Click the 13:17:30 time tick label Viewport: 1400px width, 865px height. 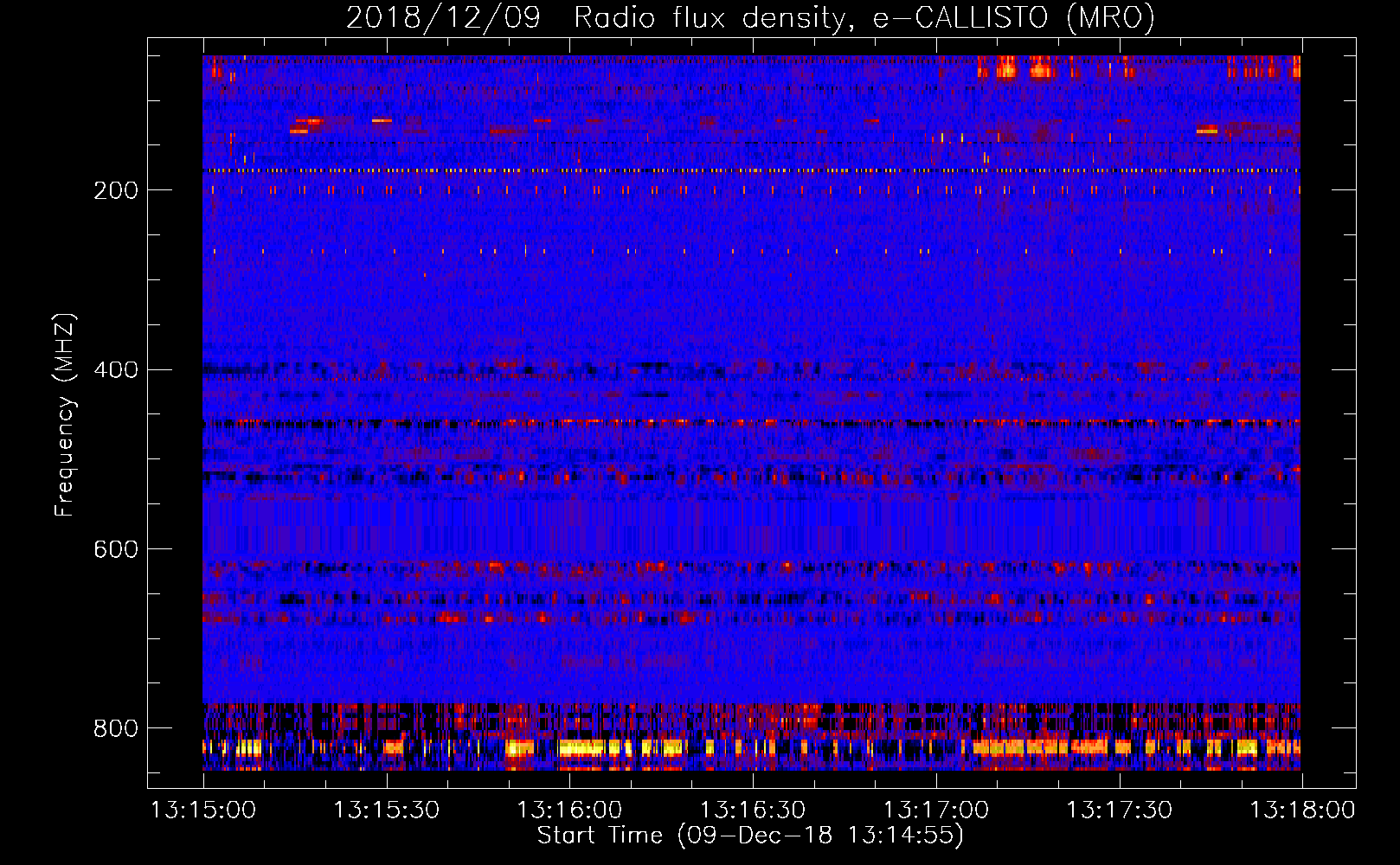pyautogui.click(x=1119, y=810)
